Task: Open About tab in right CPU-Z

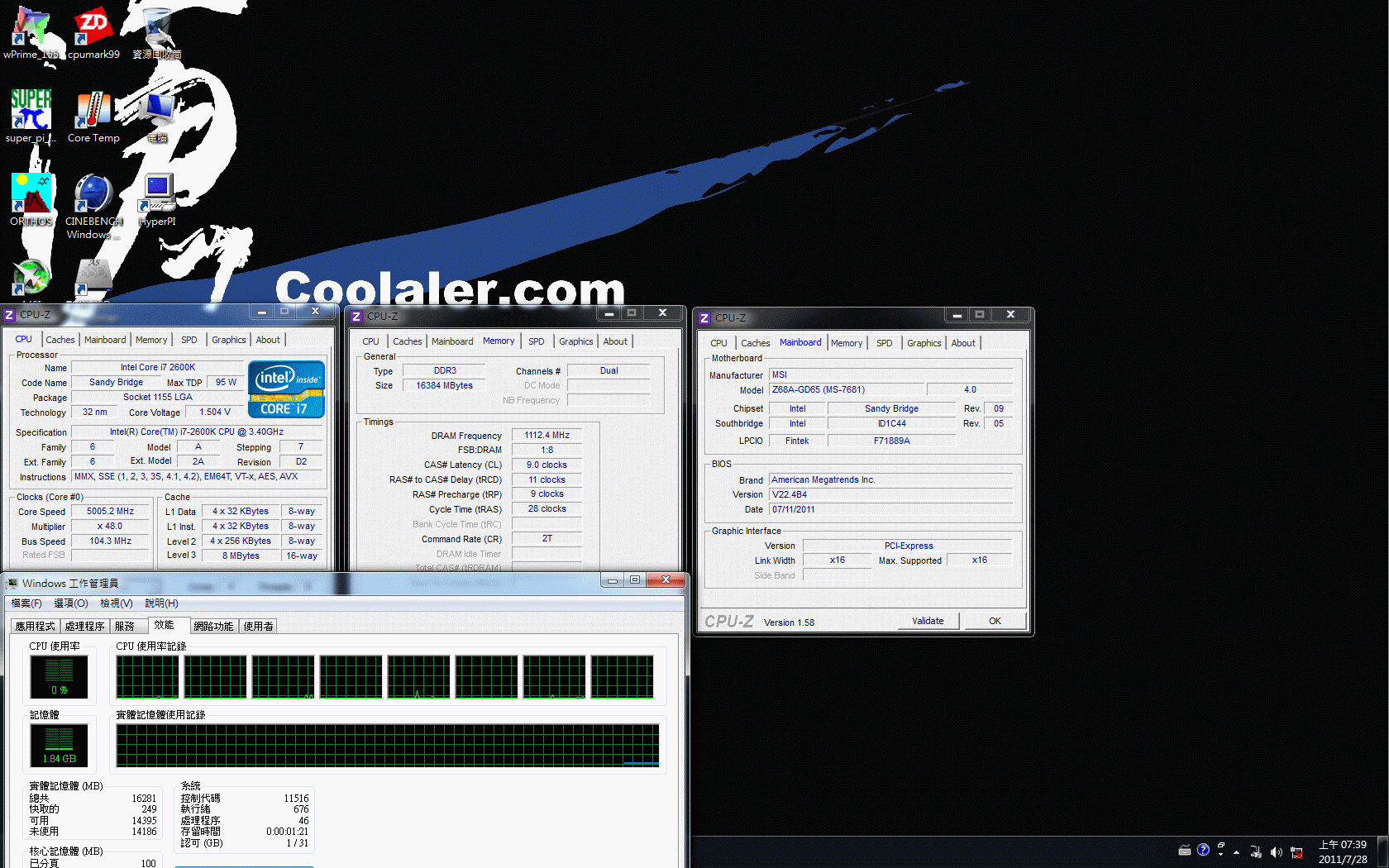Action: 963,343
